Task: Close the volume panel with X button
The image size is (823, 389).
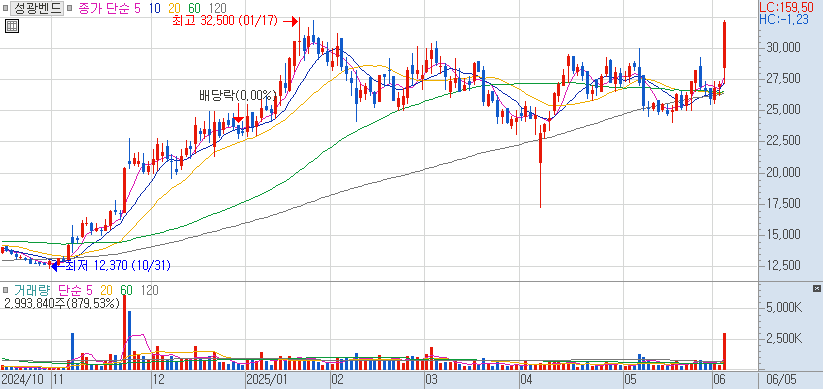Action: (816, 289)
